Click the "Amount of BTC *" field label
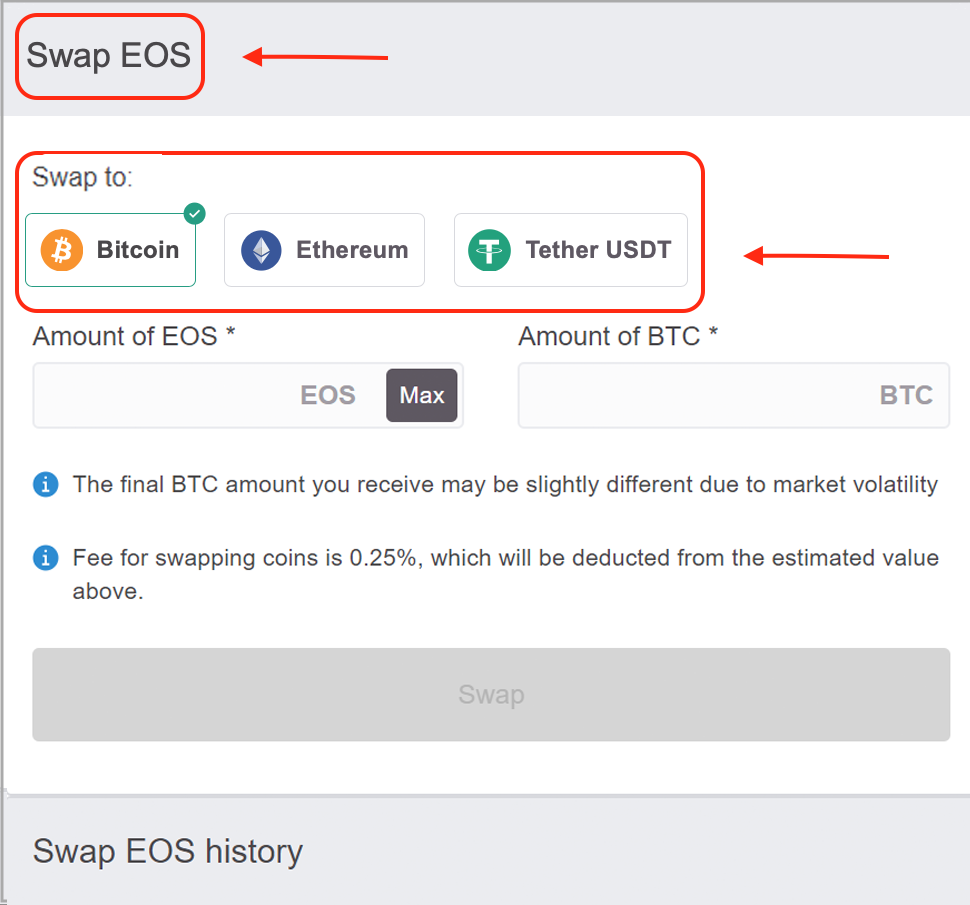 pyautogui.click(x=618, y=336)
